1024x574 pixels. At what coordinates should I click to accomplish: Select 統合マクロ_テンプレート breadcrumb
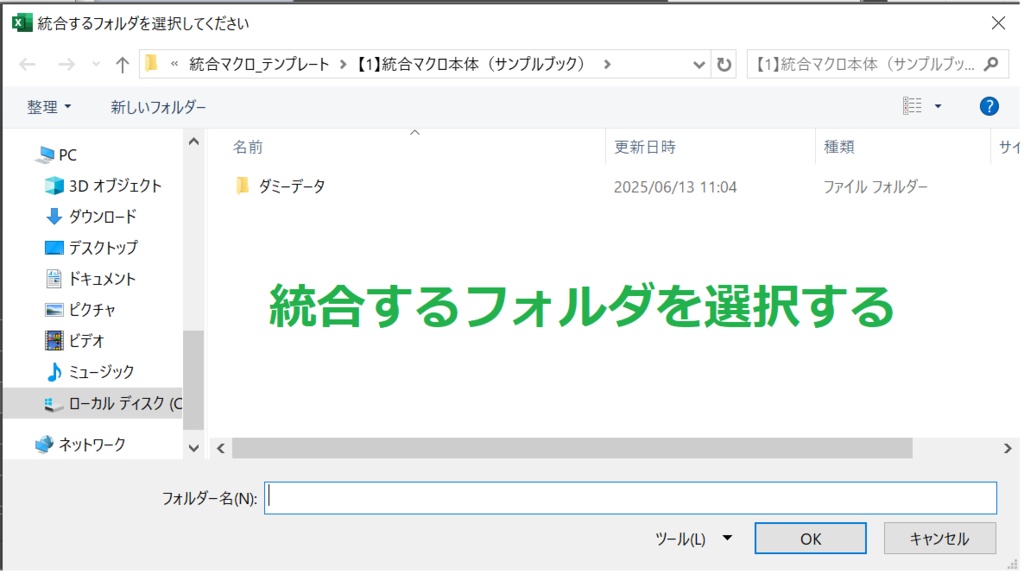(259, 64)
